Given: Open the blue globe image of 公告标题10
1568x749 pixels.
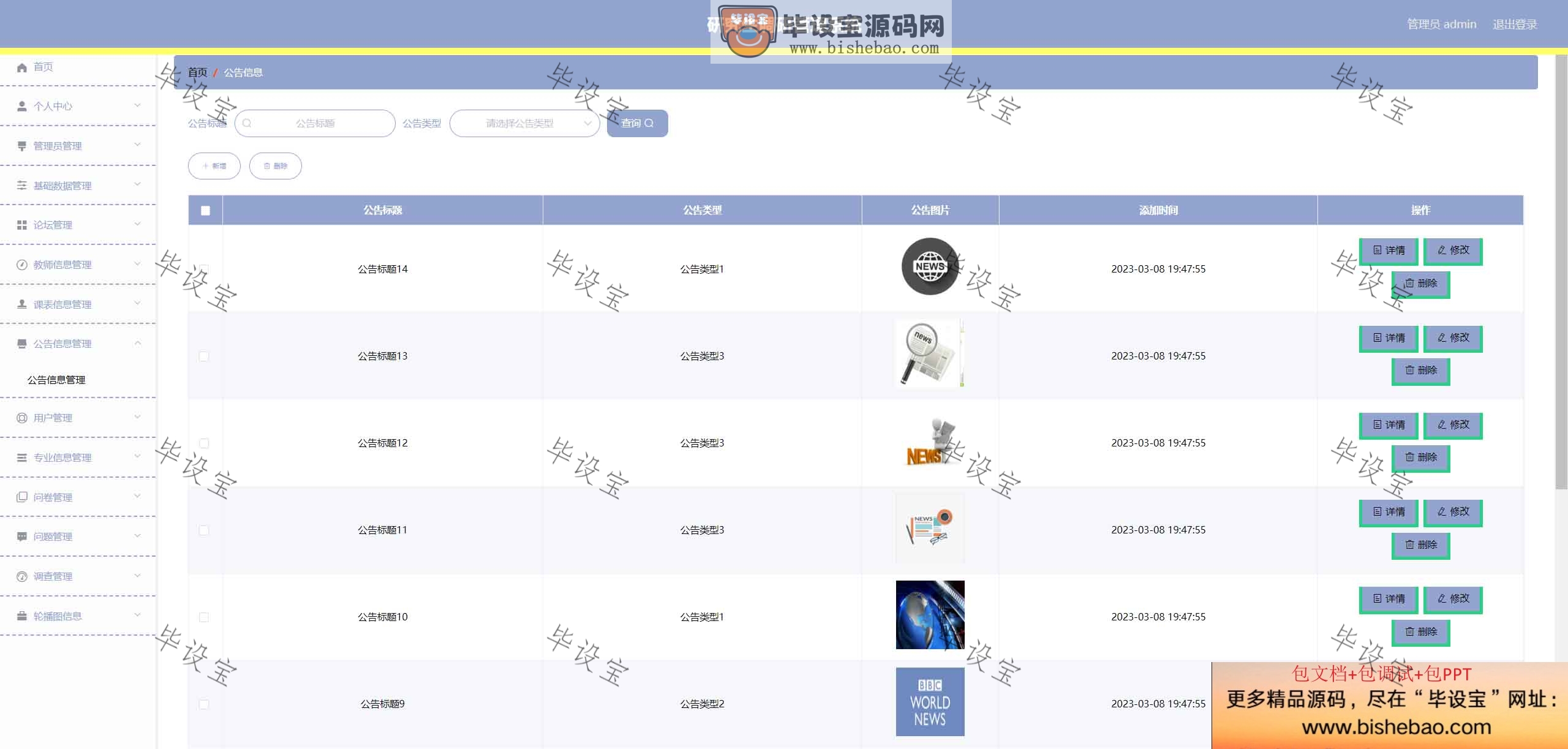Looking at the screenshot, I should pos(930,615).
